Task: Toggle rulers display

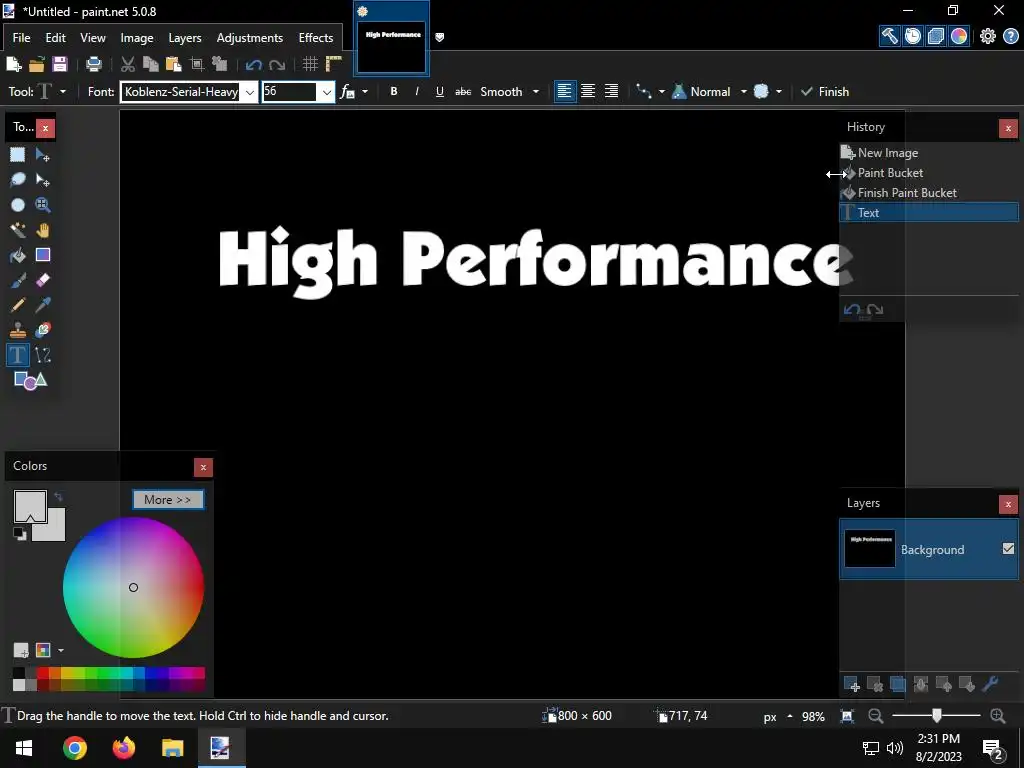Action: [334, 64]
